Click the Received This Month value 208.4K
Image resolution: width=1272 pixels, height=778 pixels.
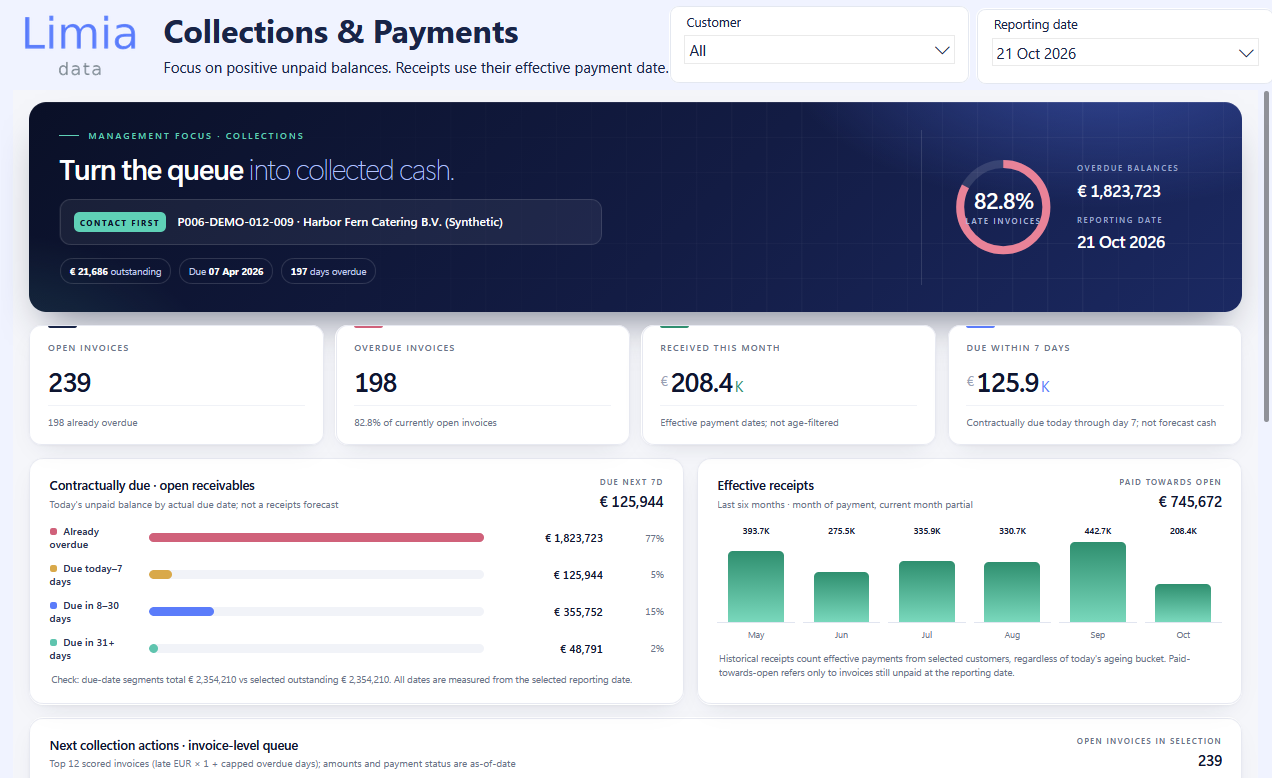point(702,382)
